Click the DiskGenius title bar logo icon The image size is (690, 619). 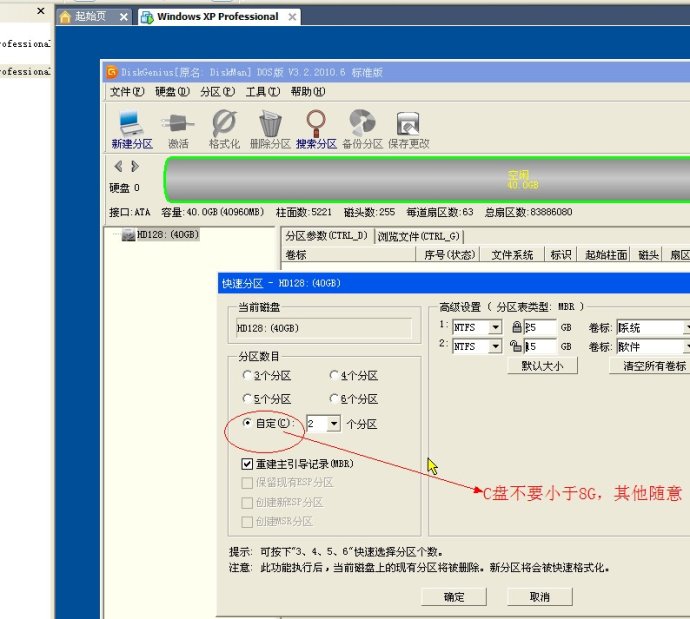pyautogui.click(x=112, y=72)
